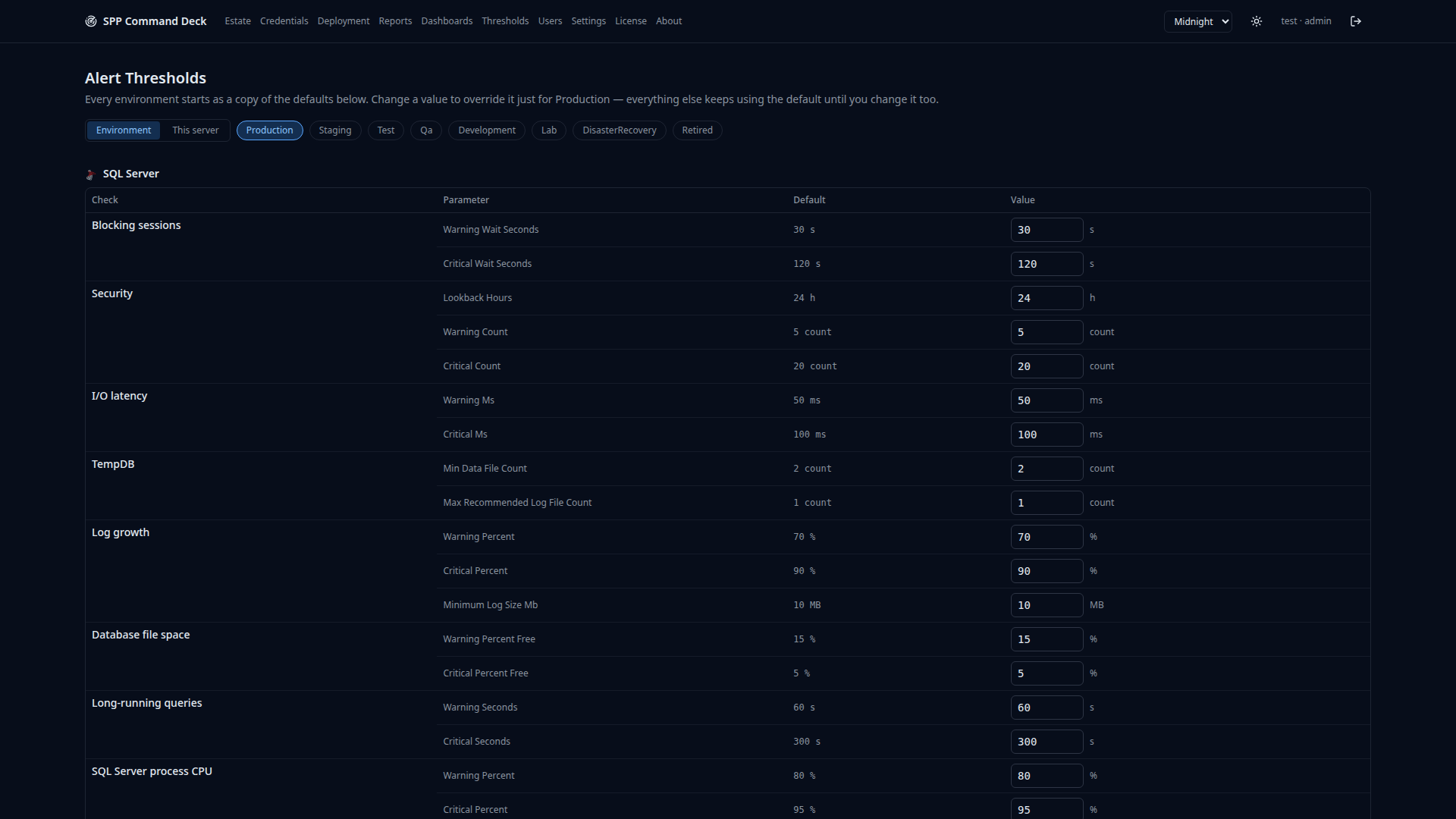The width and height of the screenshot is (1456, 819).
Task: Go to the Users page
Action: click(x=550, y=21)
